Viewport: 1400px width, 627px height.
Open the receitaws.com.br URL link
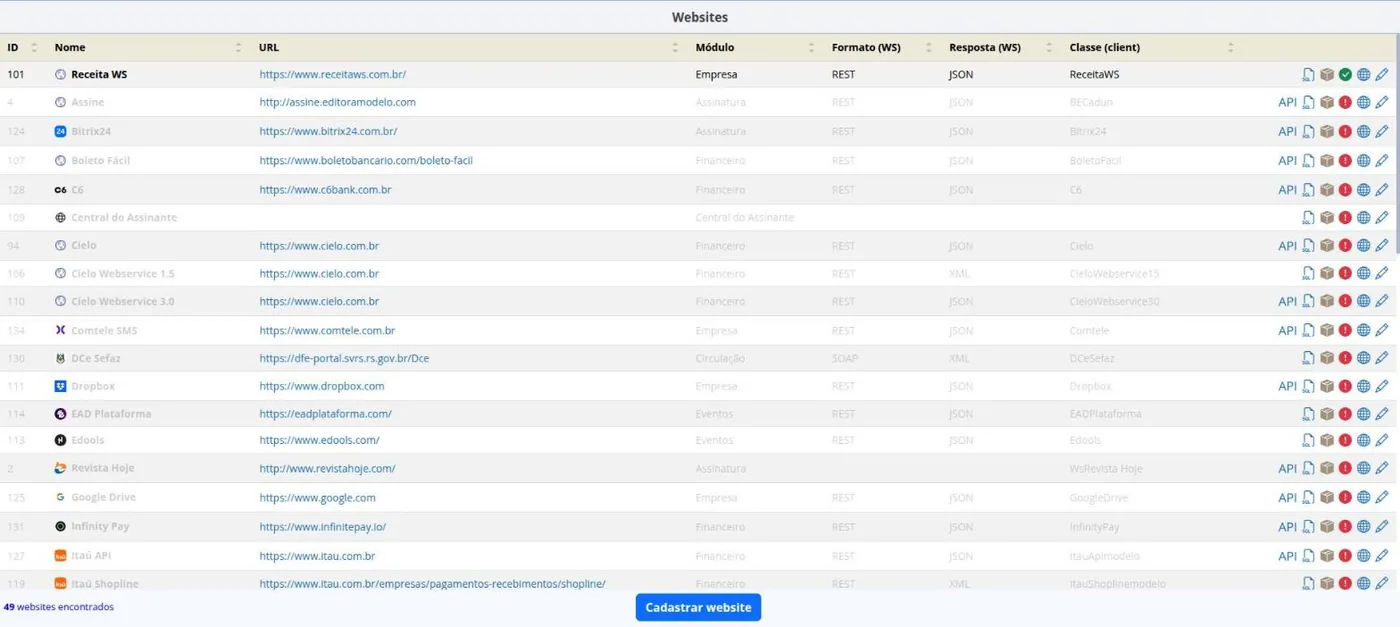333,74
